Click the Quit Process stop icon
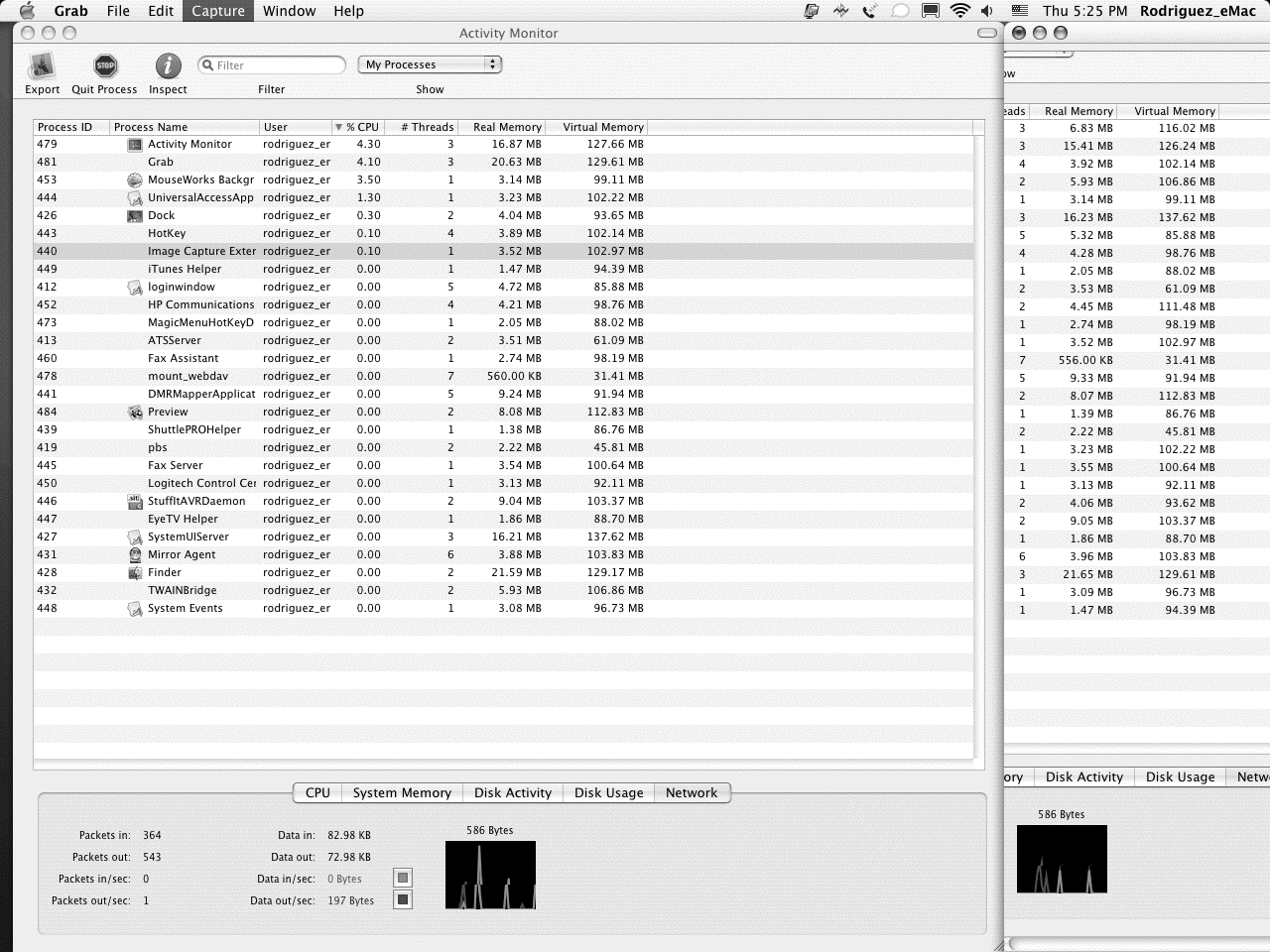Screen dimensions: 1270x952 point(105,66)
